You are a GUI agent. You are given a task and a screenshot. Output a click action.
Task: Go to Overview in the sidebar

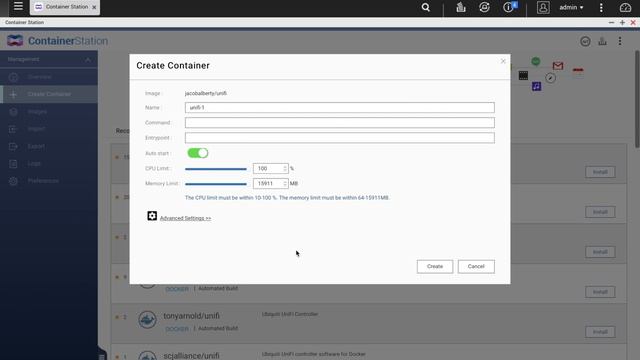coord(49,77)
